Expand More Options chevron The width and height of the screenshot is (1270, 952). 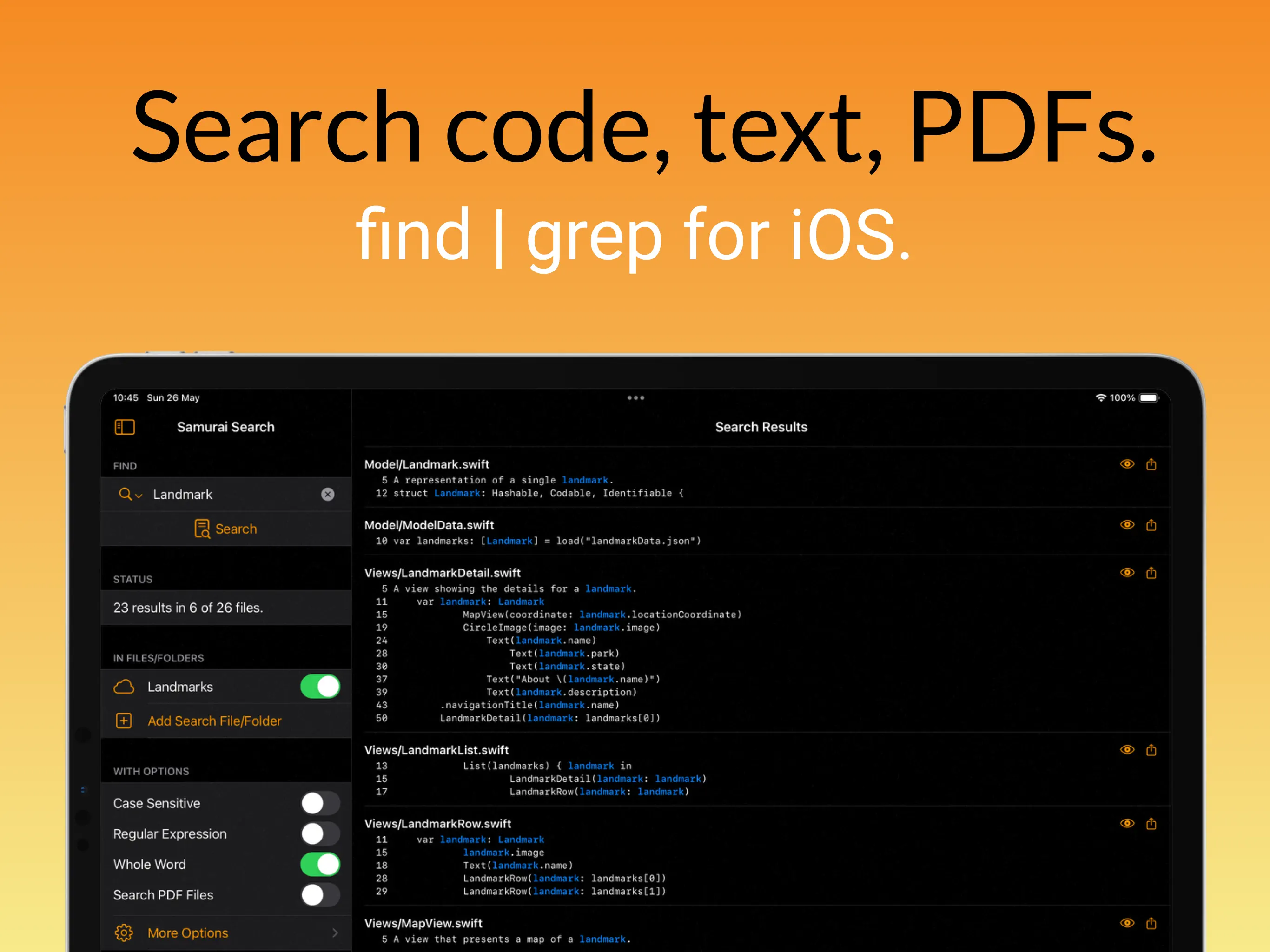point(335,933)
